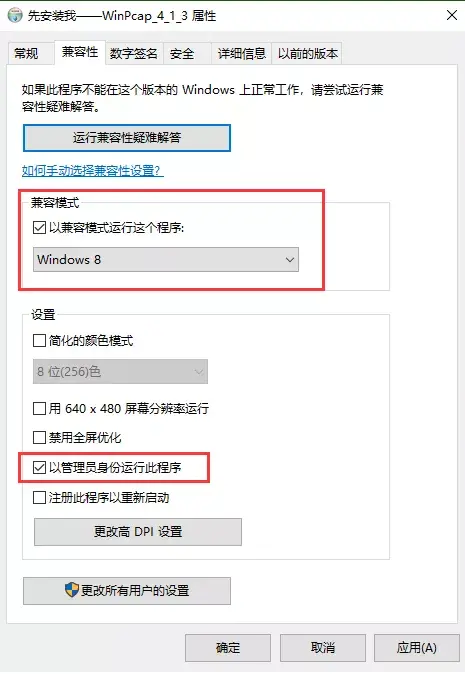Expand the 8 位(256)色 color dropdown

[120, 371]
